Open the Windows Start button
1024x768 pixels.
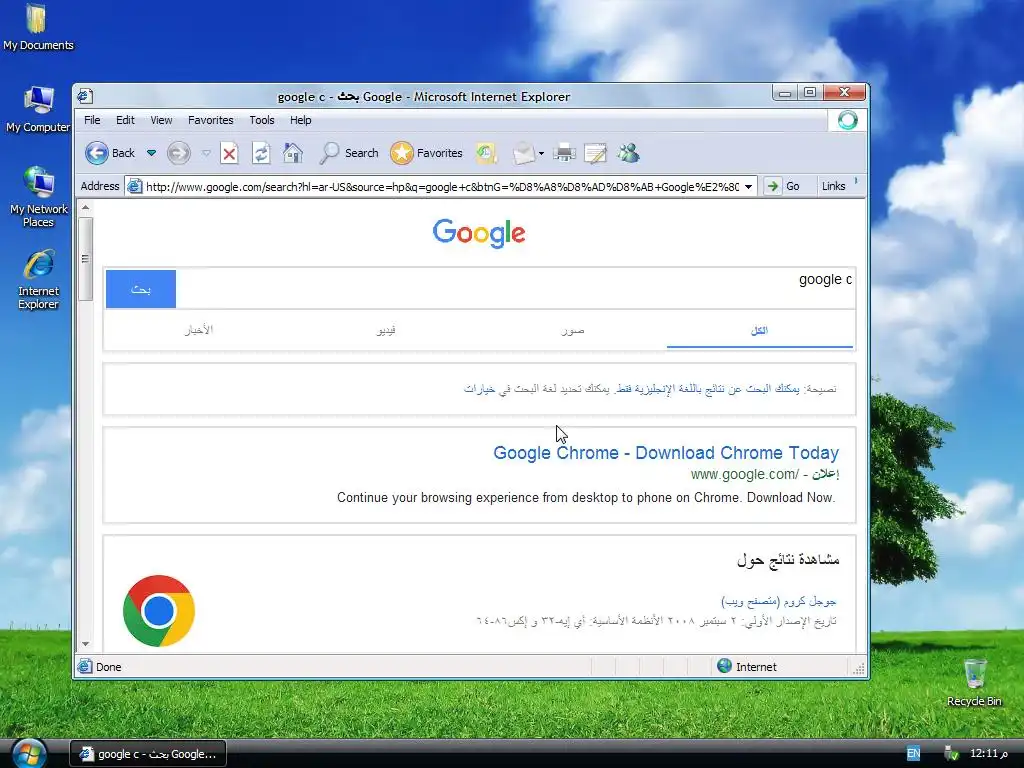pyautogui.click(x=28, y=754)
